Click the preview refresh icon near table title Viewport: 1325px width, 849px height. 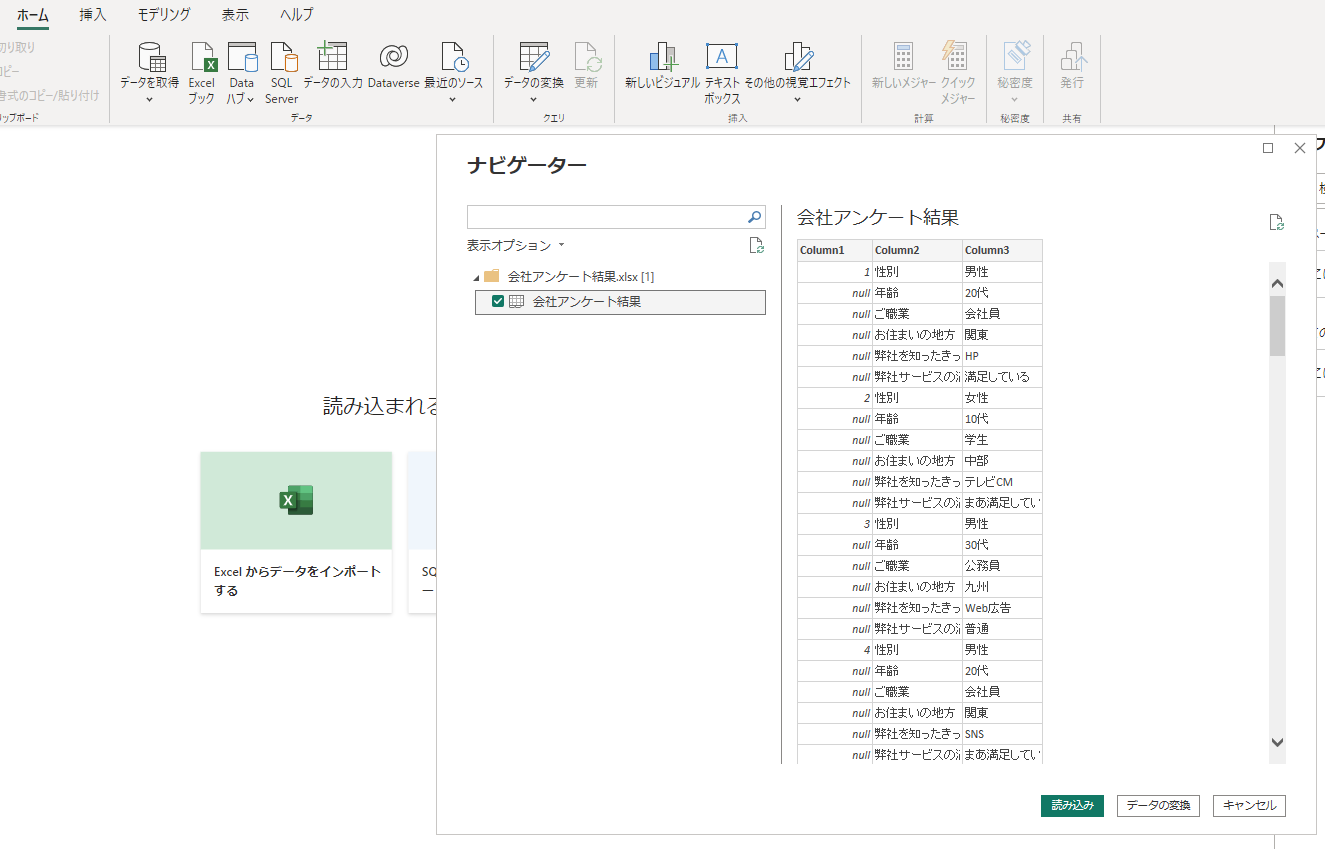tap(1276, 222)
